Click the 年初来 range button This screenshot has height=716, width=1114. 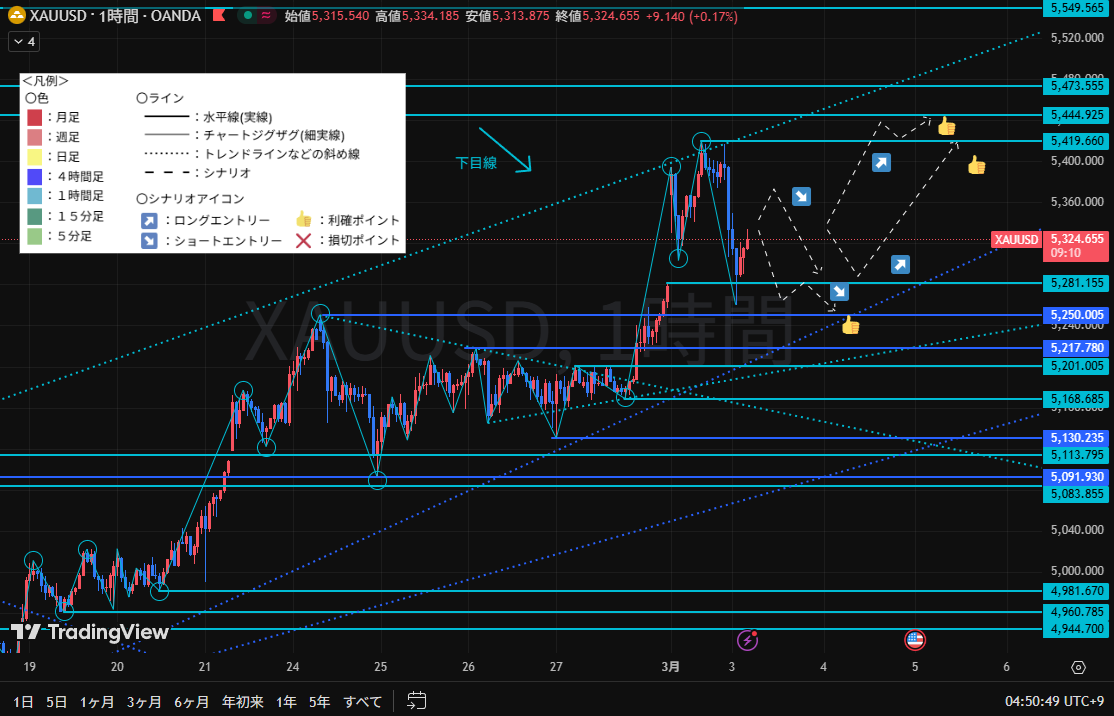(x=242, y=701)
